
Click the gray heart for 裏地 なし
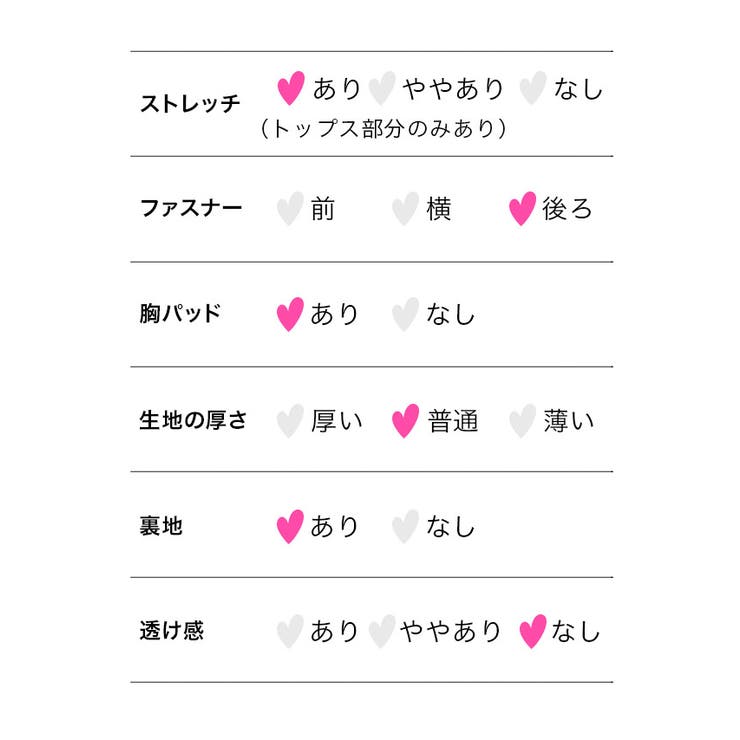click(405, 526)
